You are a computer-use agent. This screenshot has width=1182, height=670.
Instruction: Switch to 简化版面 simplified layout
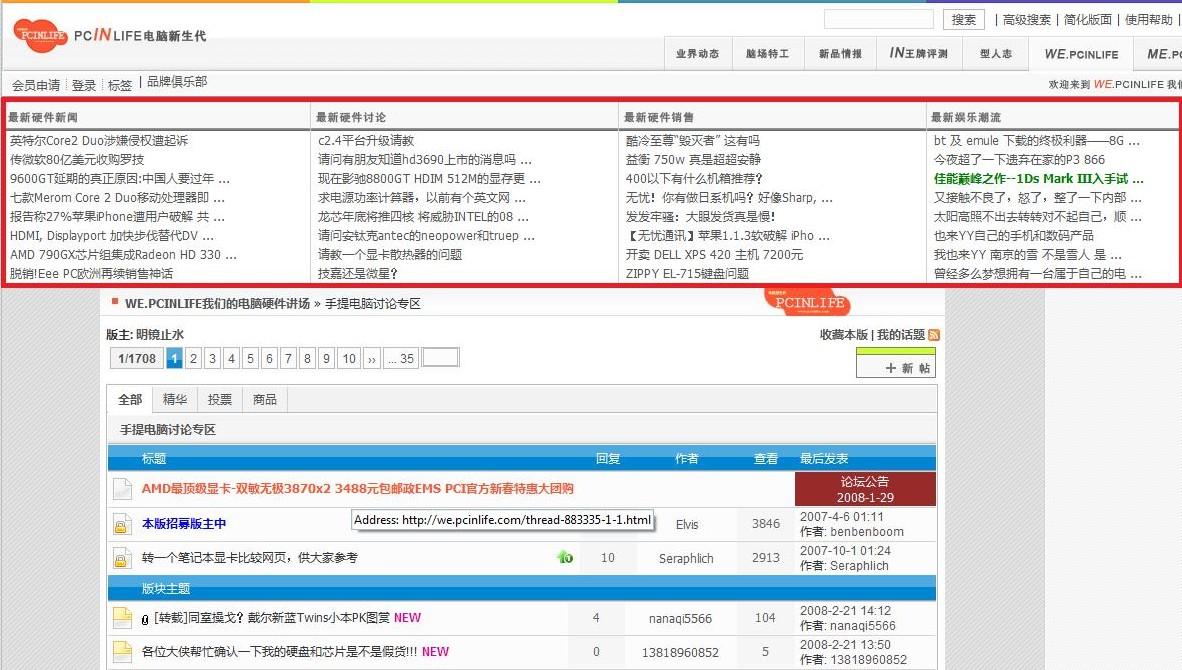click(x=1087, y=20)
